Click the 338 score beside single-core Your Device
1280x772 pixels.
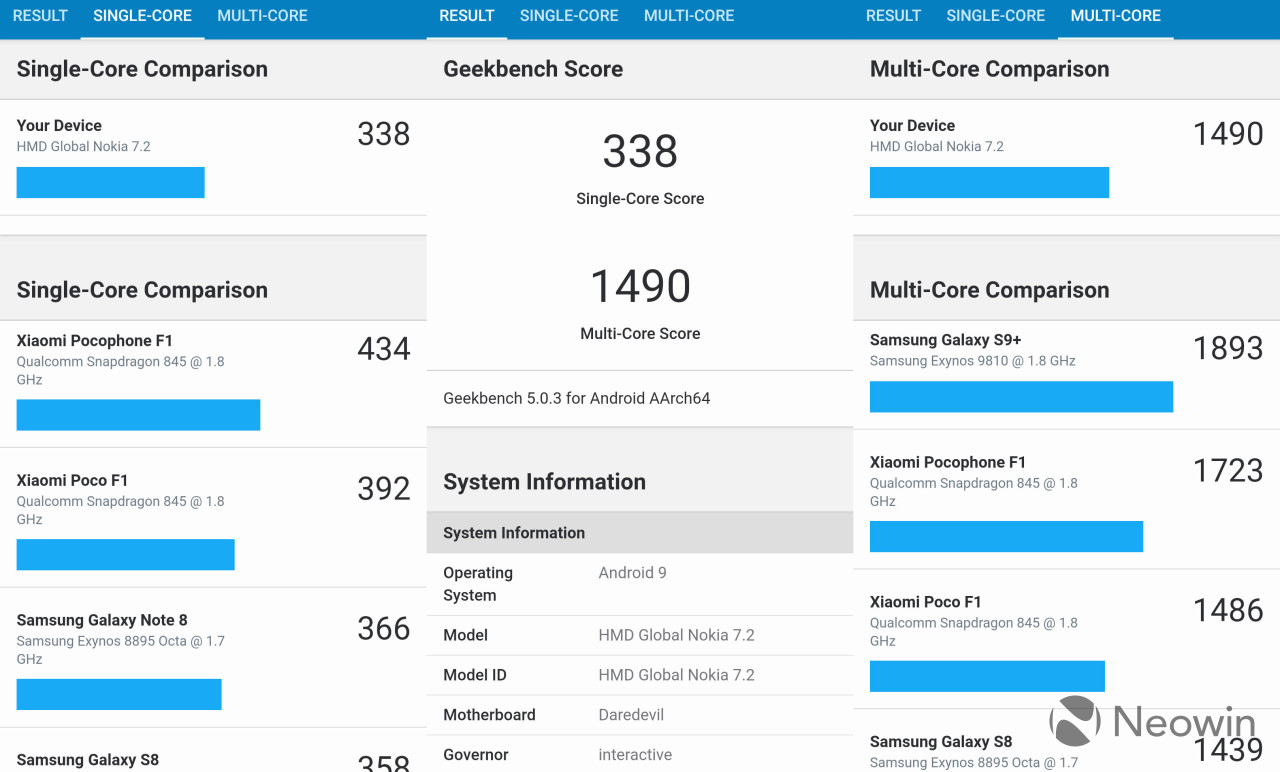click(384, 134)
